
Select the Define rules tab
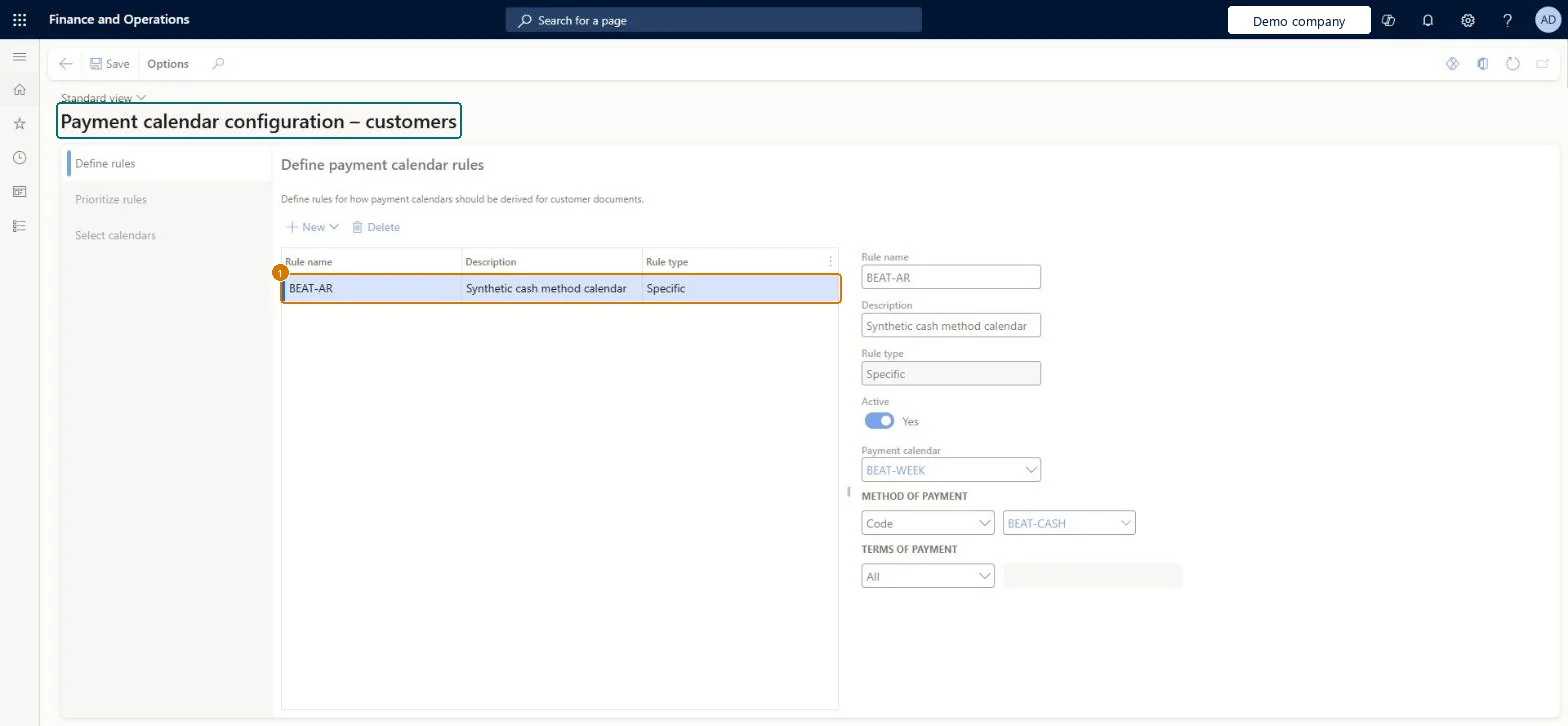pyautogui.click(x=168, y=163)
